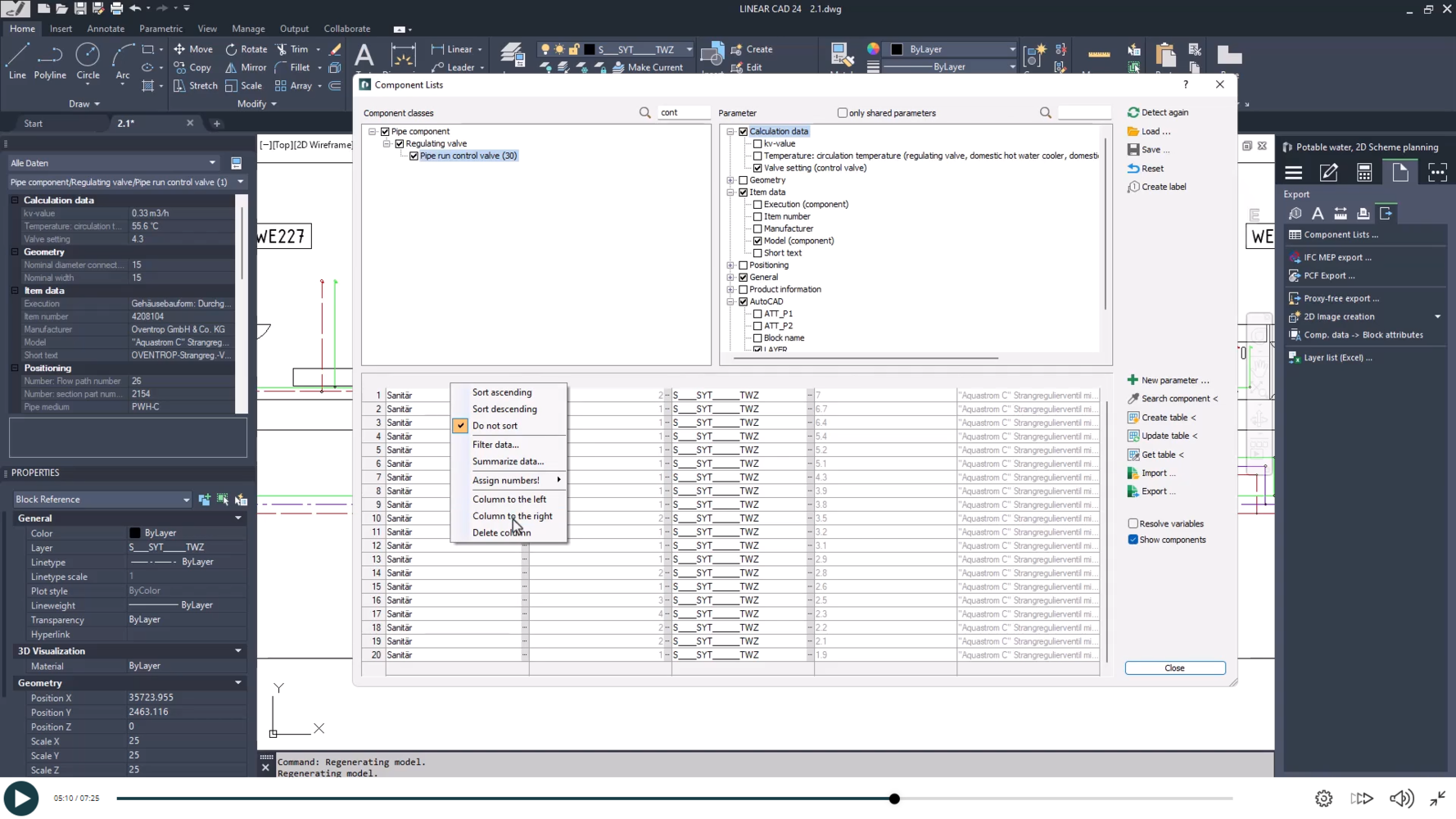
Task: Open Create table tool
Action: click(1164, 418)
